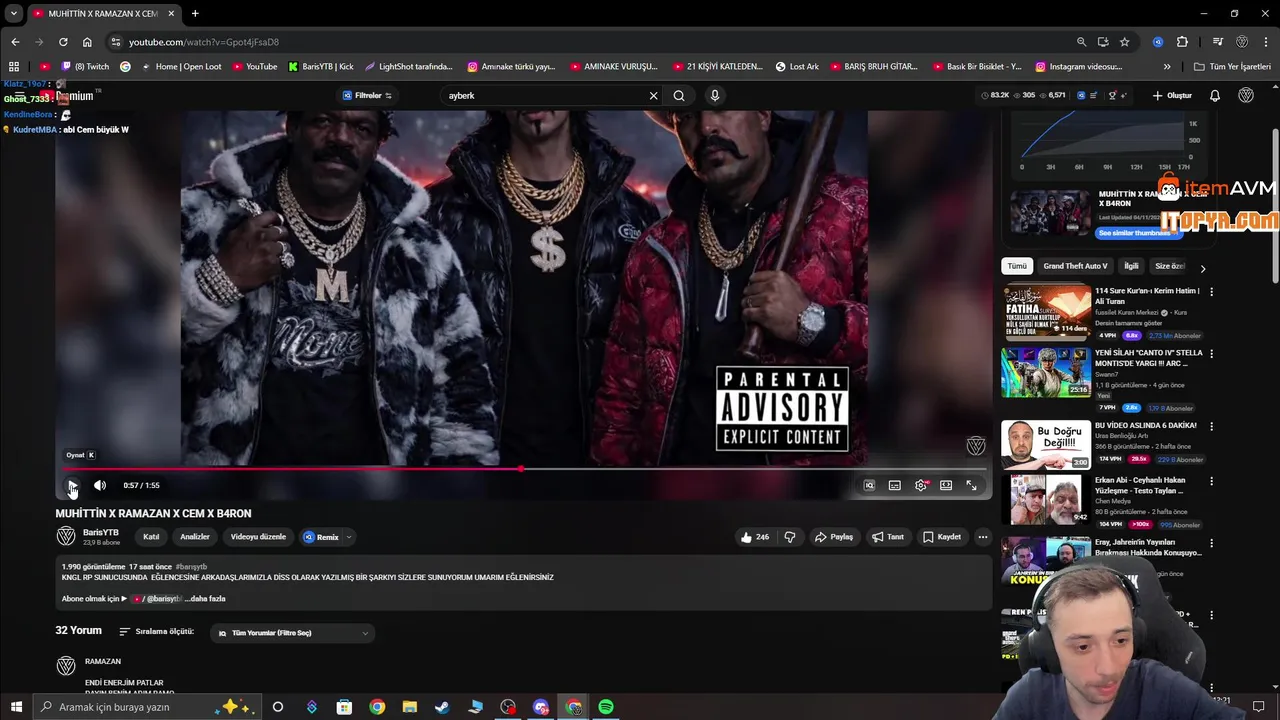This screenshot has height=720, width=1280.
Task: Bookmark this page with star icon
Action: (x=1125, y=42)
